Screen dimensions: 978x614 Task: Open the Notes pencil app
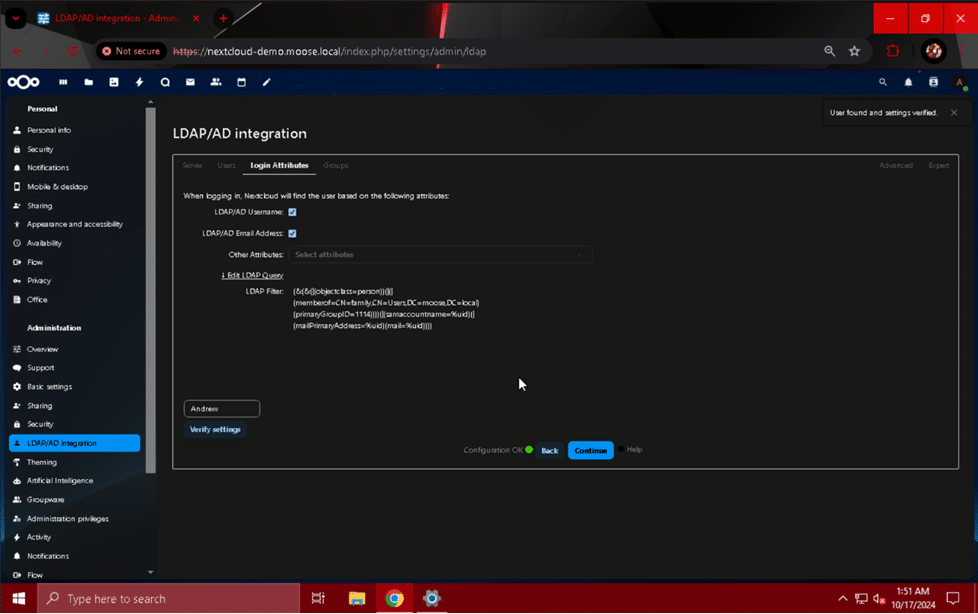(x=266, y=82)
